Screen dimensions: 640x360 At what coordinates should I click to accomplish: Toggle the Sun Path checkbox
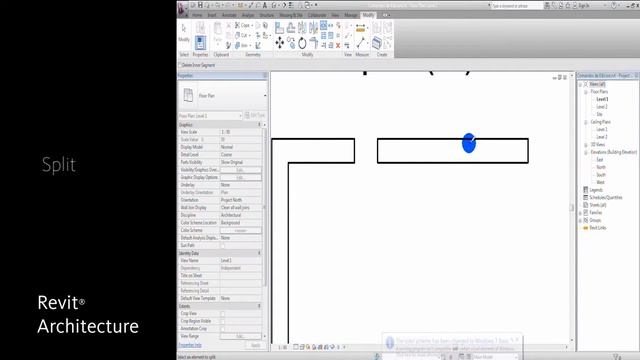222,246
